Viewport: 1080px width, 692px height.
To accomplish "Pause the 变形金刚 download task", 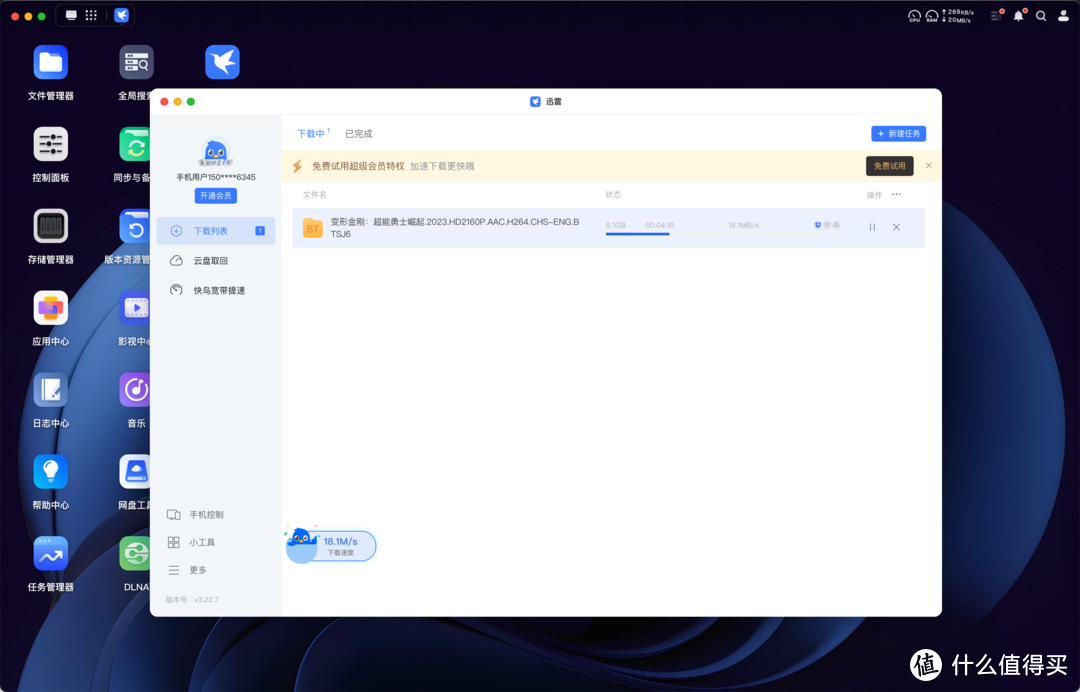I will click(x=872, y=227).
